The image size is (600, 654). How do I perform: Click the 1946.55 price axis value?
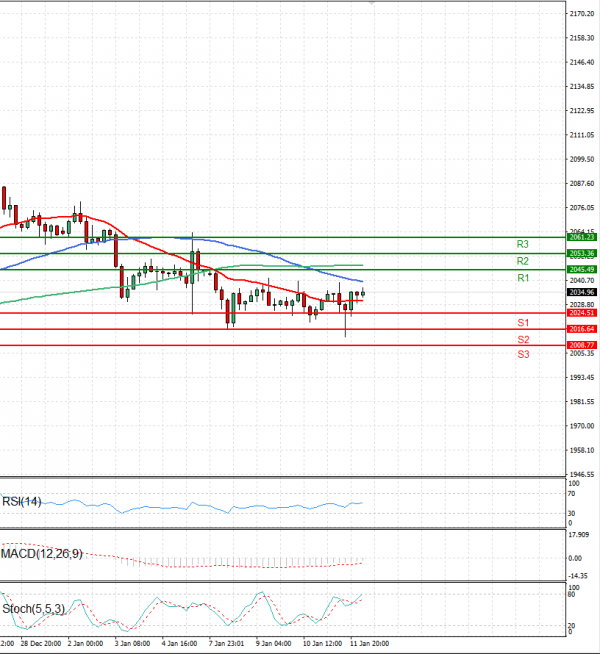click(x=582, y=475)
